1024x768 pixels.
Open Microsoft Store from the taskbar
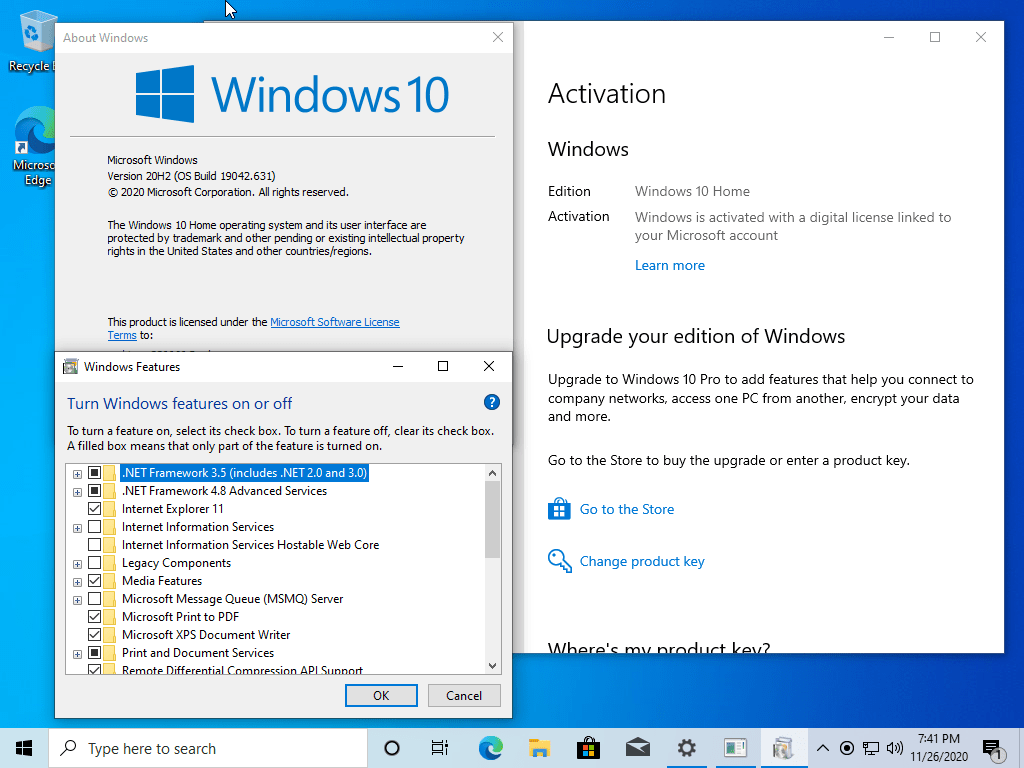pos(588,748)
